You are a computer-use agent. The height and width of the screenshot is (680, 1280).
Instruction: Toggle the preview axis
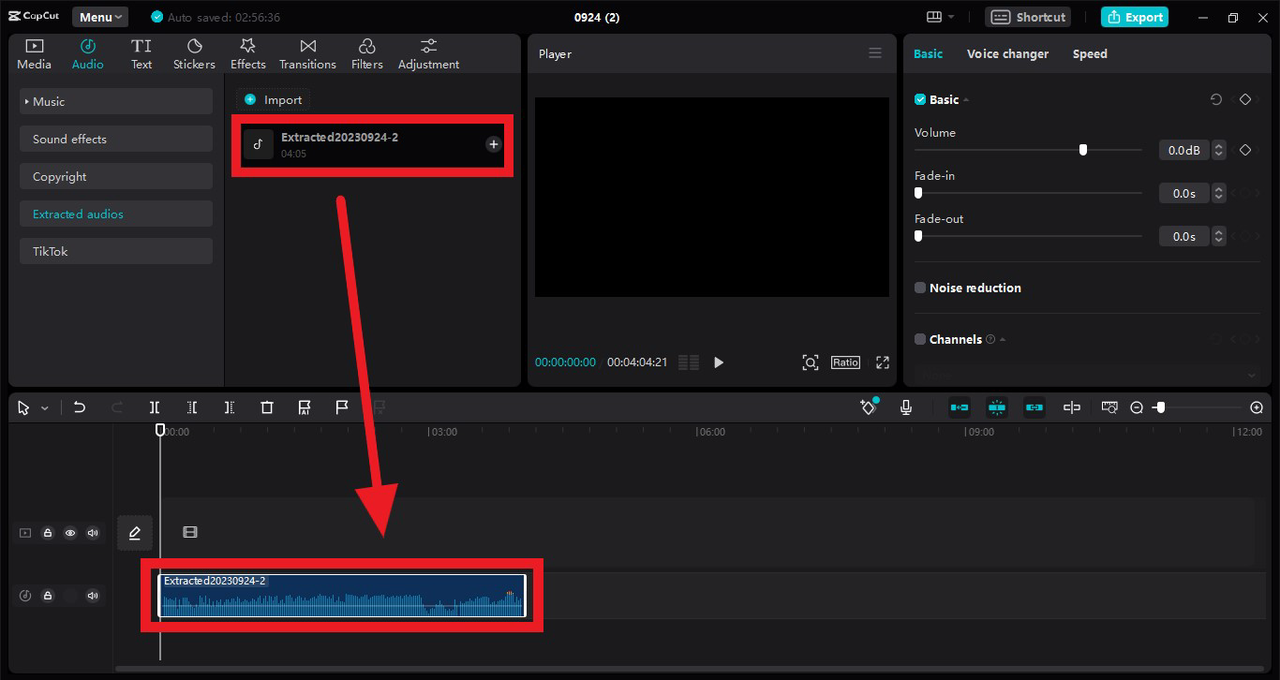click(x=1072, y=408)
